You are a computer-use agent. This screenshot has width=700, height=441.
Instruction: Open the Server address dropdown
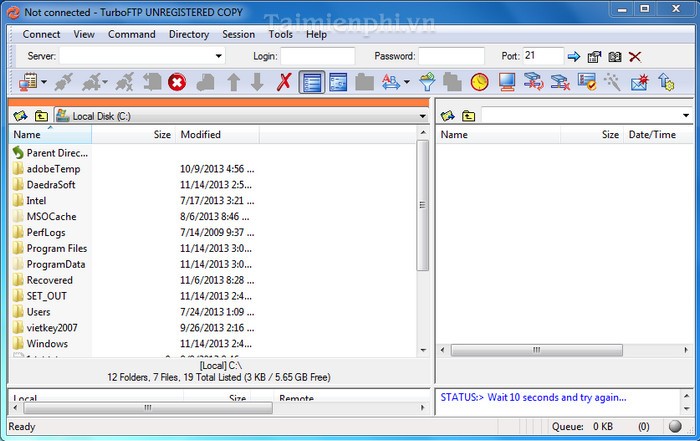219,56
